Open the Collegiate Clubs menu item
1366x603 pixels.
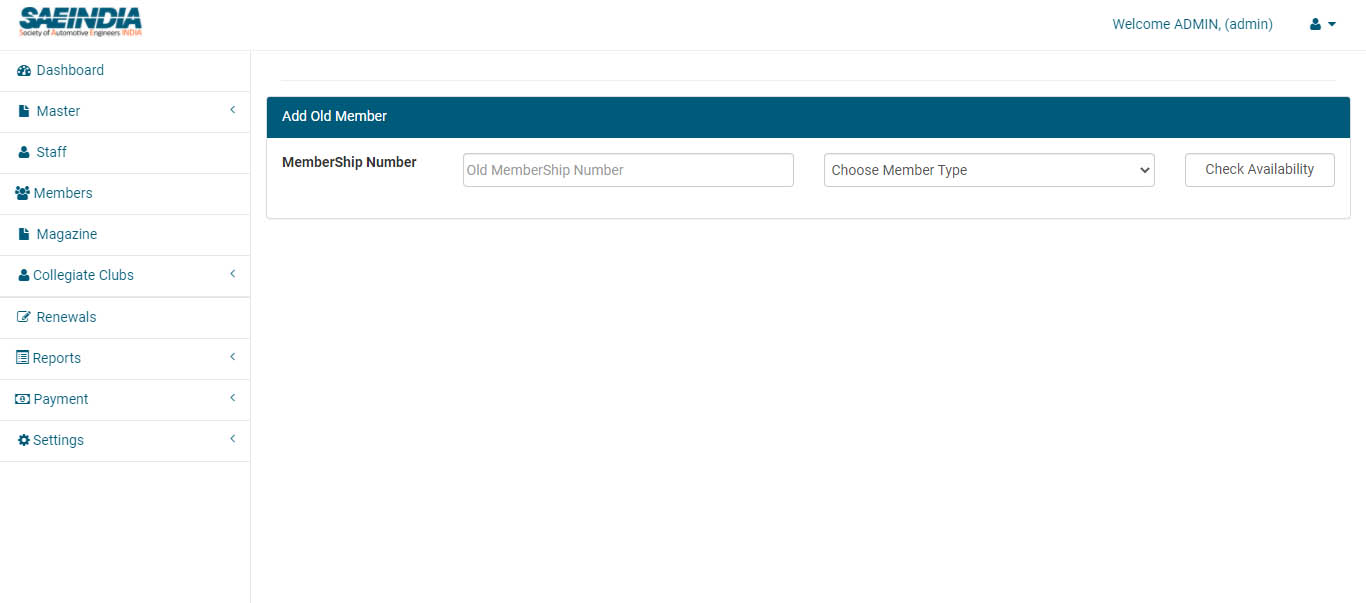point(125,276)
